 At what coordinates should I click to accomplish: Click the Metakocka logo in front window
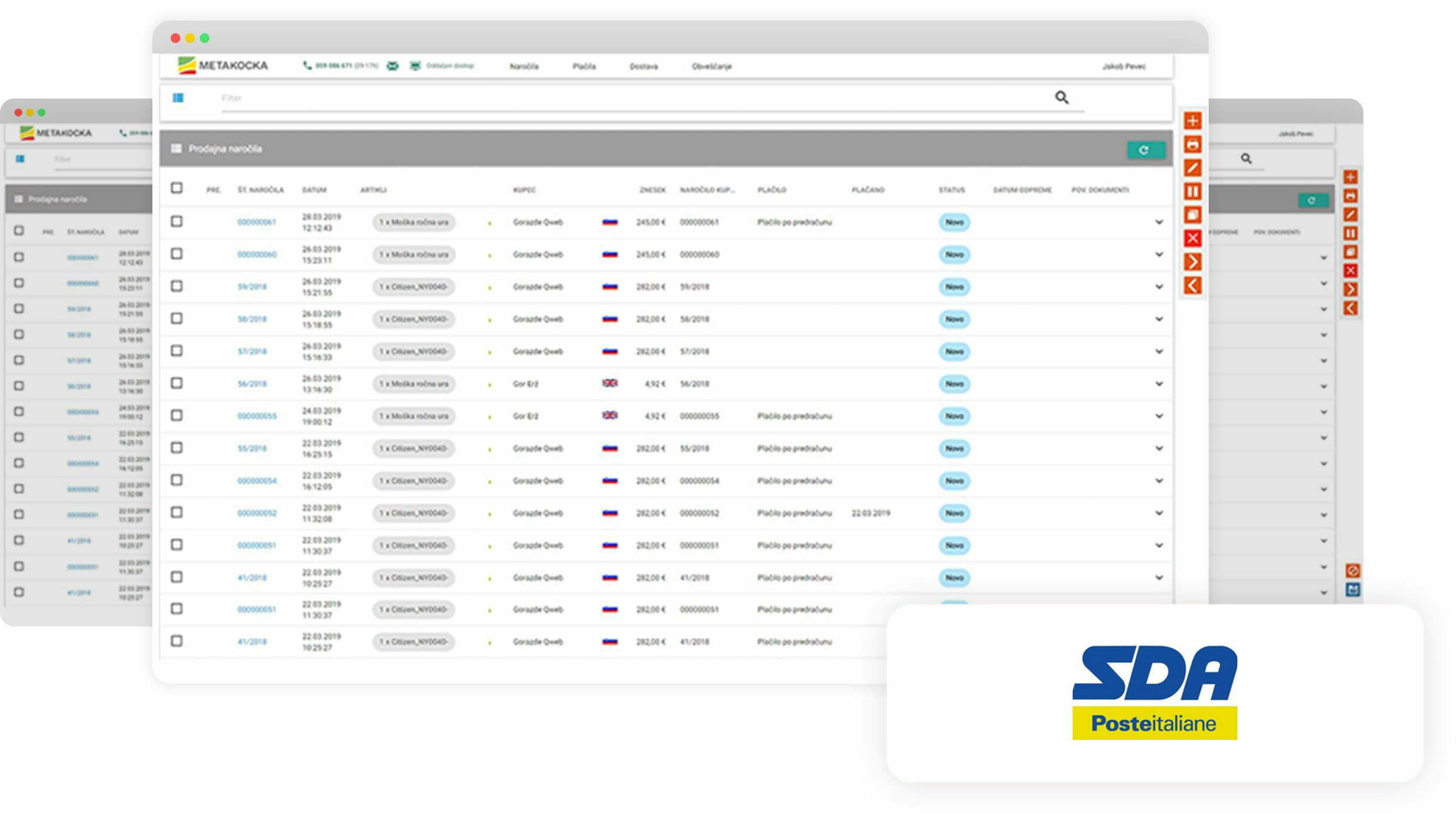pyautogui.click(x=223, y=65)
